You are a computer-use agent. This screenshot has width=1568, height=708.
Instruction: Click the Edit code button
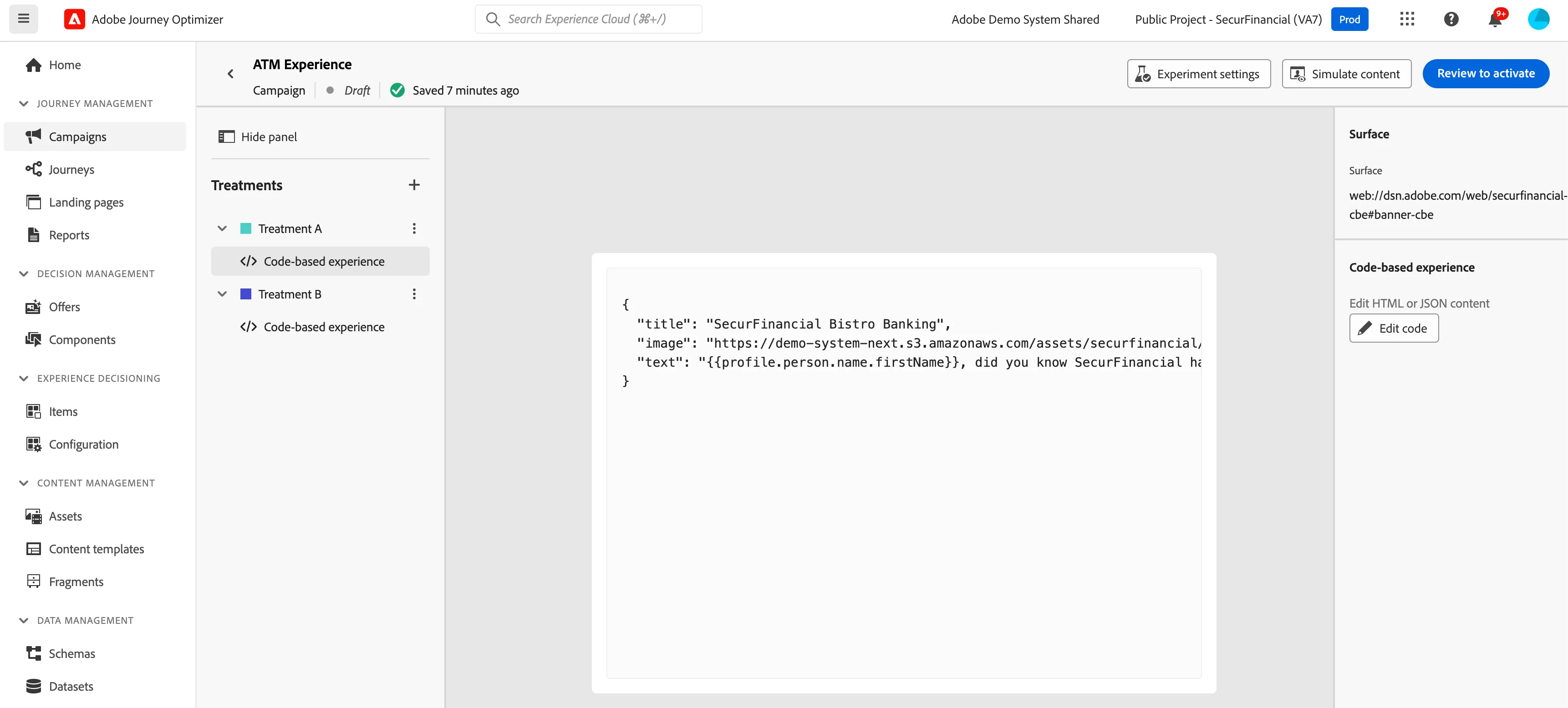[x=1394, y=329]
